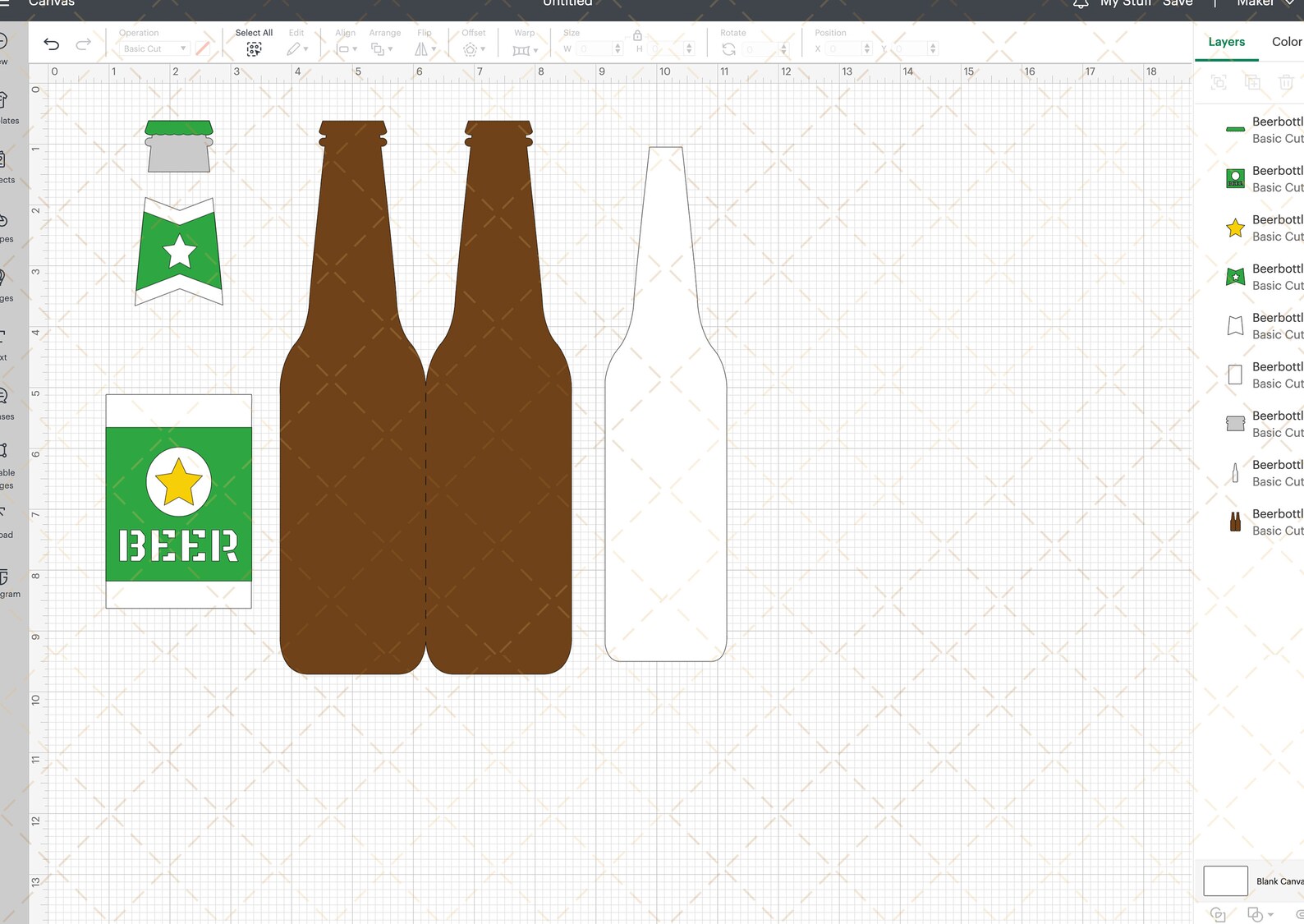Expand the Align options
This screenshot has height=924, width=1304.
pyautogui.click(x=347, y=49)
